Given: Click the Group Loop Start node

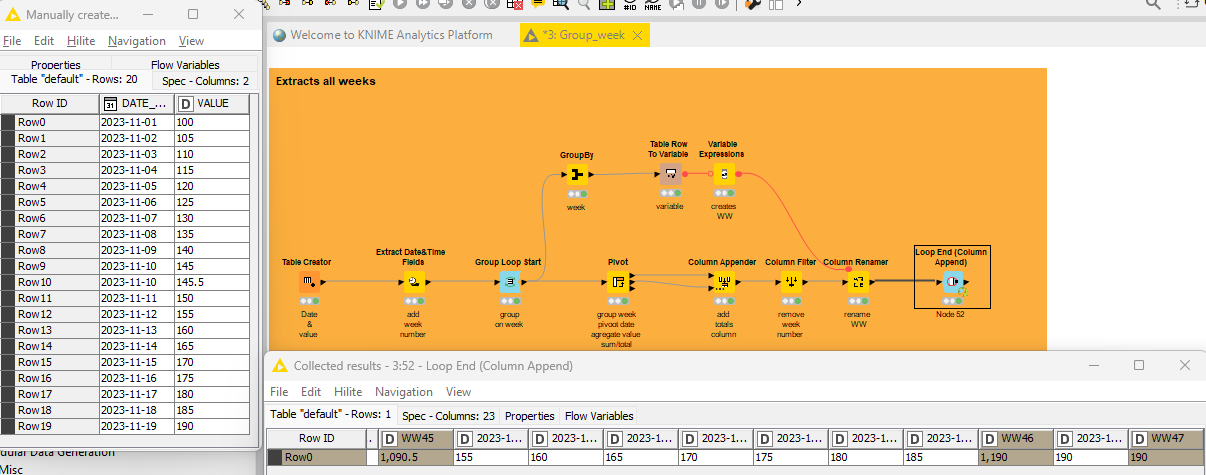Looking at the screenshot, I should coord(509,282).
